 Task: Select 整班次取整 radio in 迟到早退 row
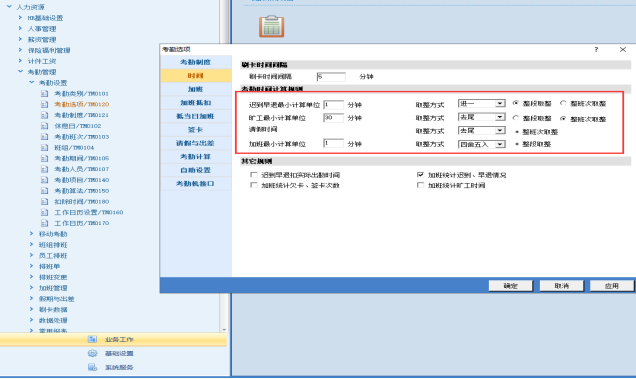point(563,103)
